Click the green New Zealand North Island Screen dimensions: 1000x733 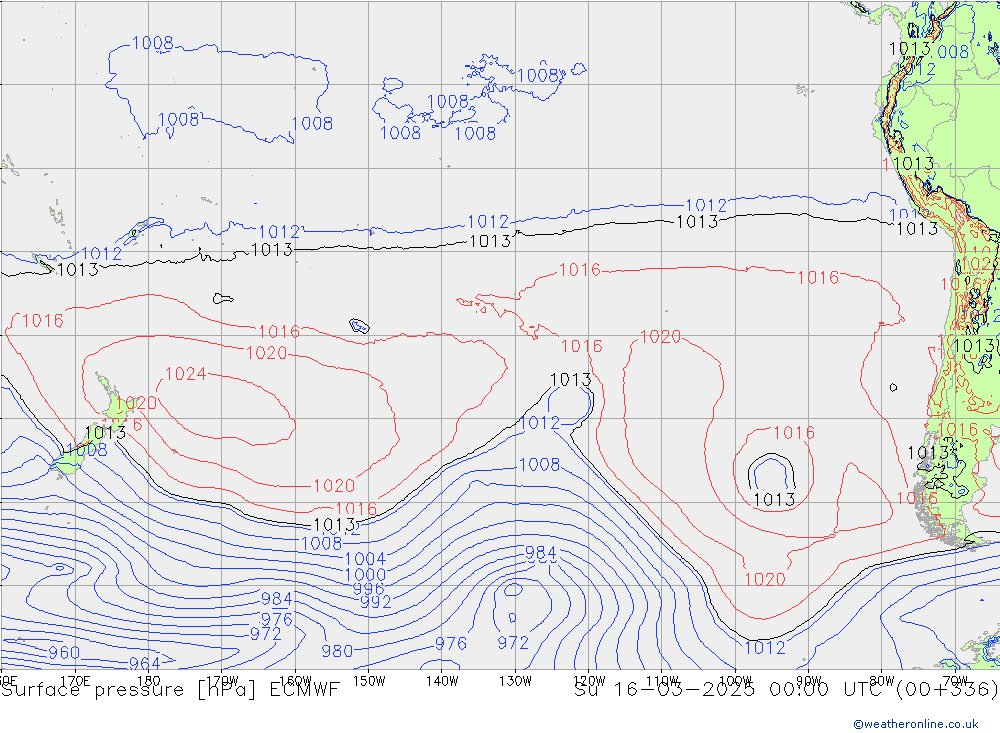110,398
